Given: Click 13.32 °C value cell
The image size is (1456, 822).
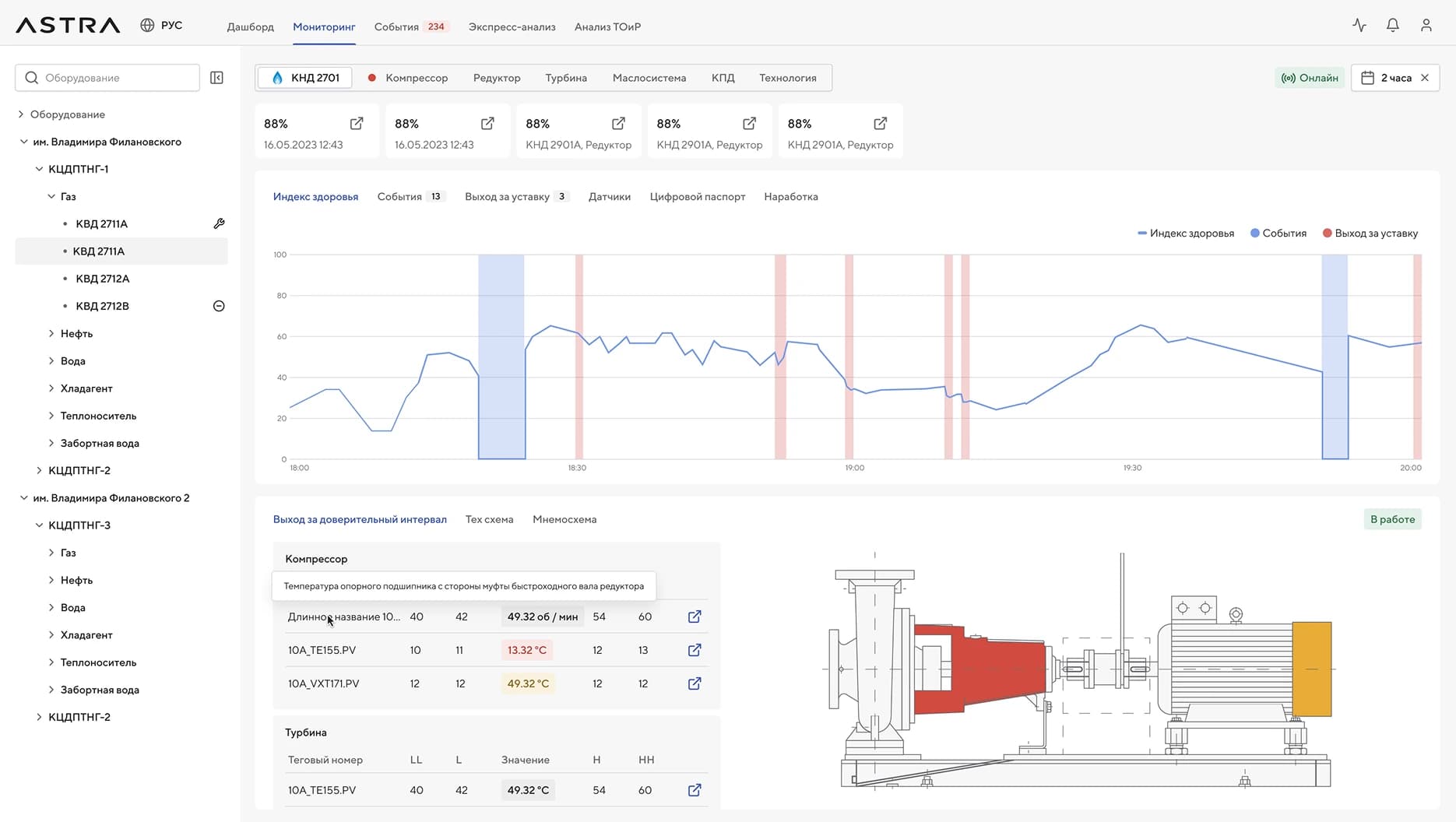Looking at the screenshot, I should (527, 650).
